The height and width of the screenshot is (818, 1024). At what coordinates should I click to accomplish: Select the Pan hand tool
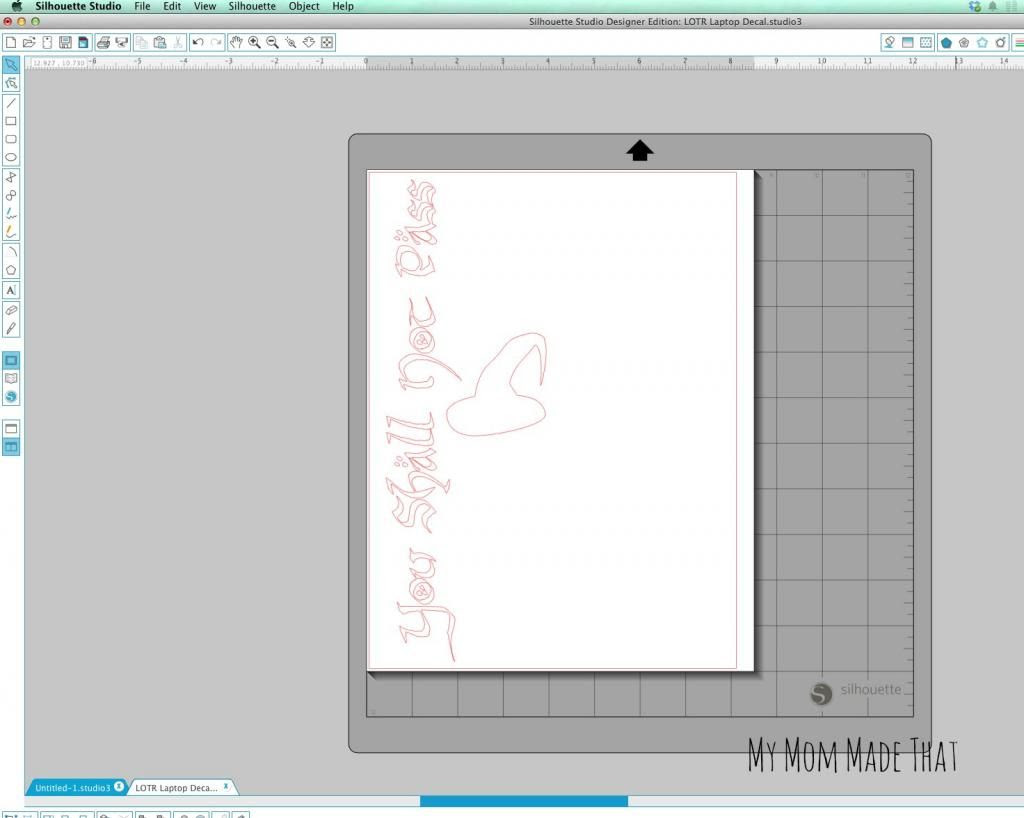[x=236, y=42]
